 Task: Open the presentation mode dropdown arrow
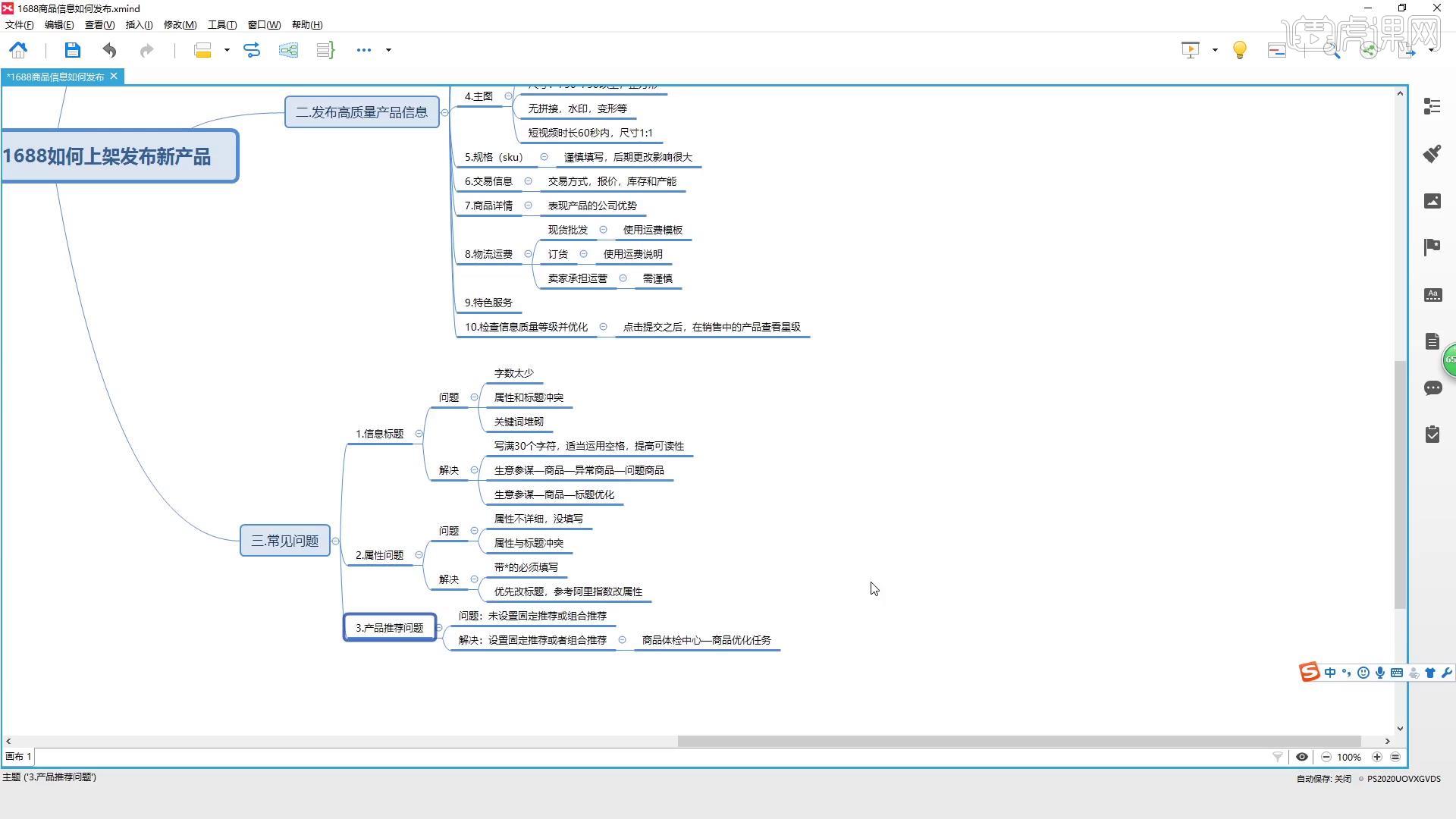(x=1215, y=50)
